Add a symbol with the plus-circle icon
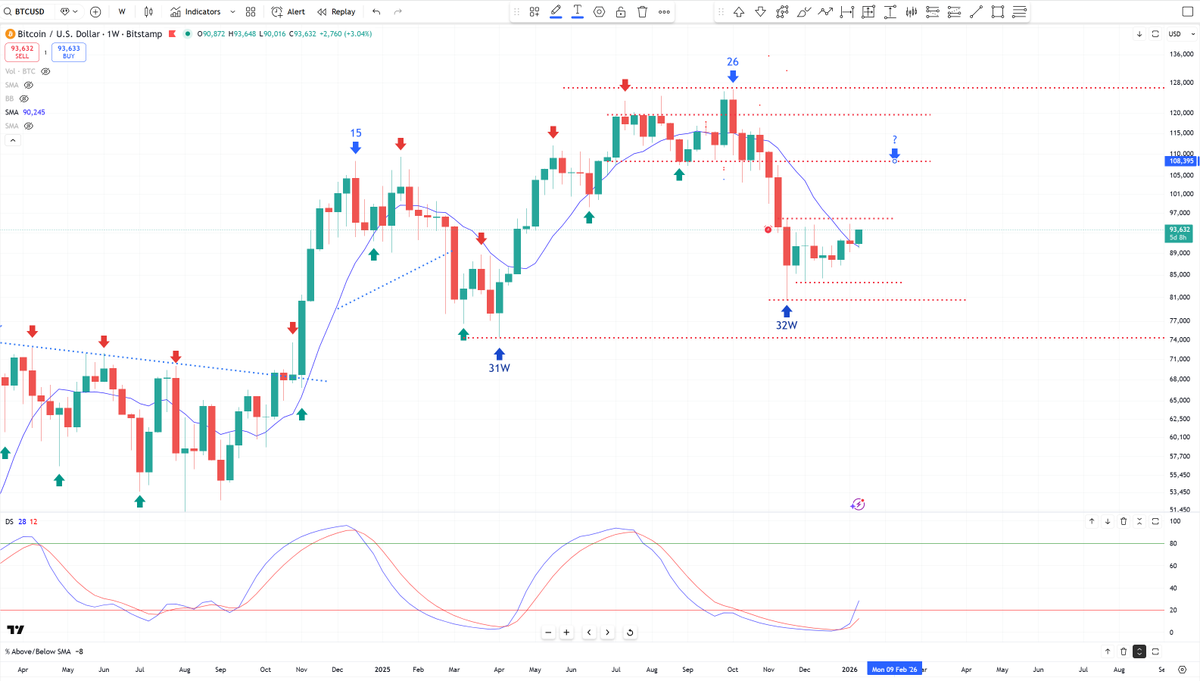This screenshot has width=1200, height=681. click(95, 12)
